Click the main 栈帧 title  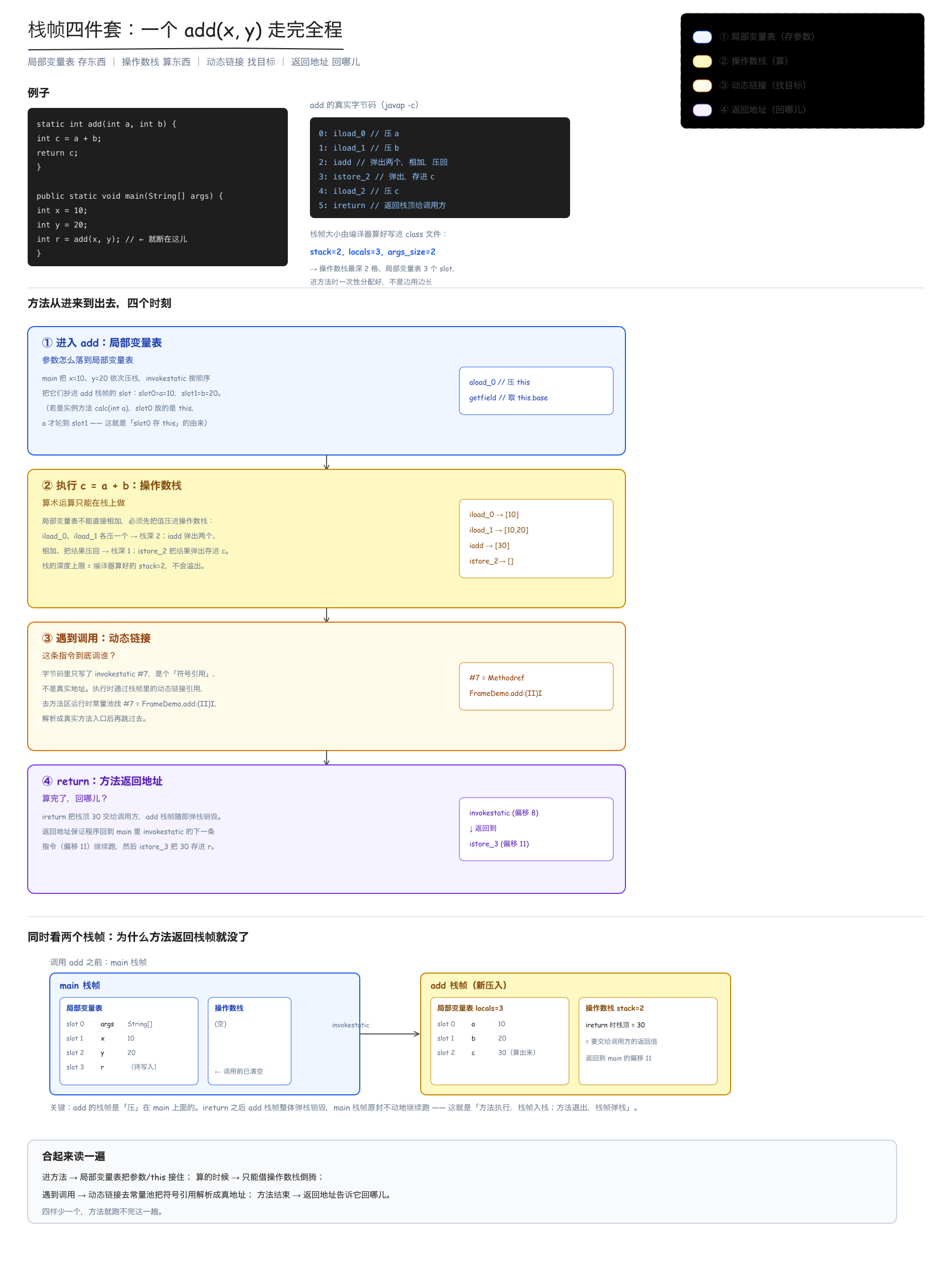click(x=80, y=986)
